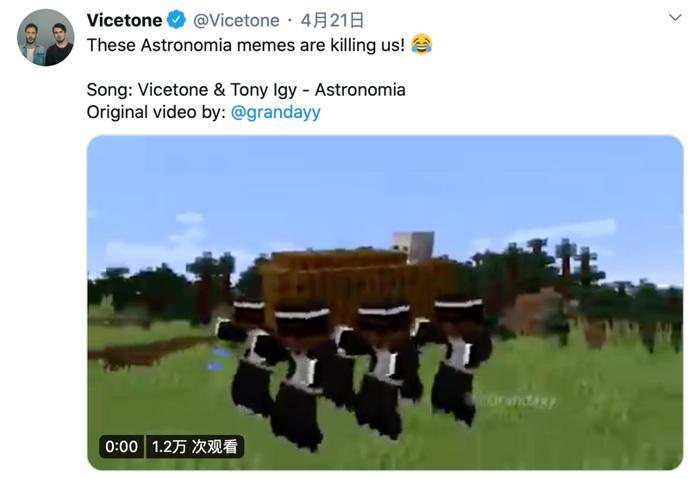This screenshot has width=700, height=479.
Task: Click the word Astronomia in the song credit
Action: tap(360, 90)
